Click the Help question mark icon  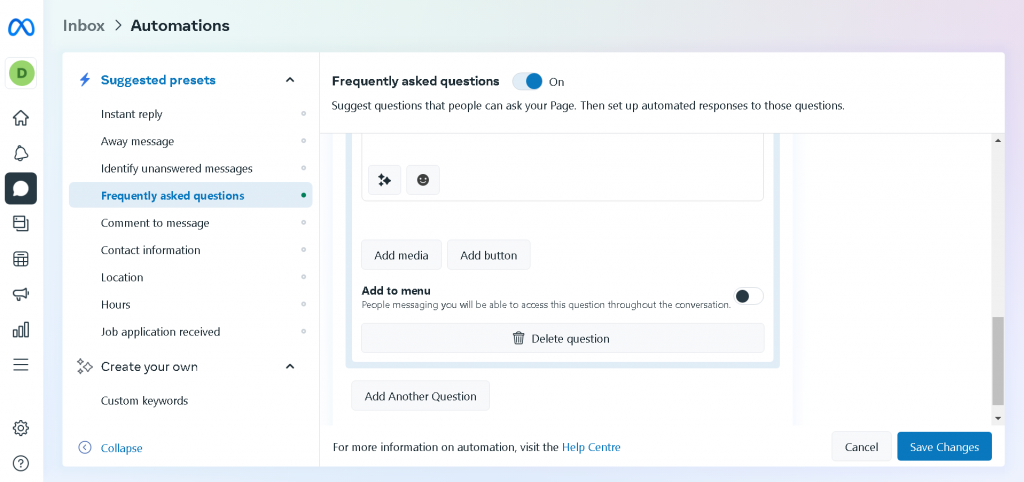click(x=20, y=463)
